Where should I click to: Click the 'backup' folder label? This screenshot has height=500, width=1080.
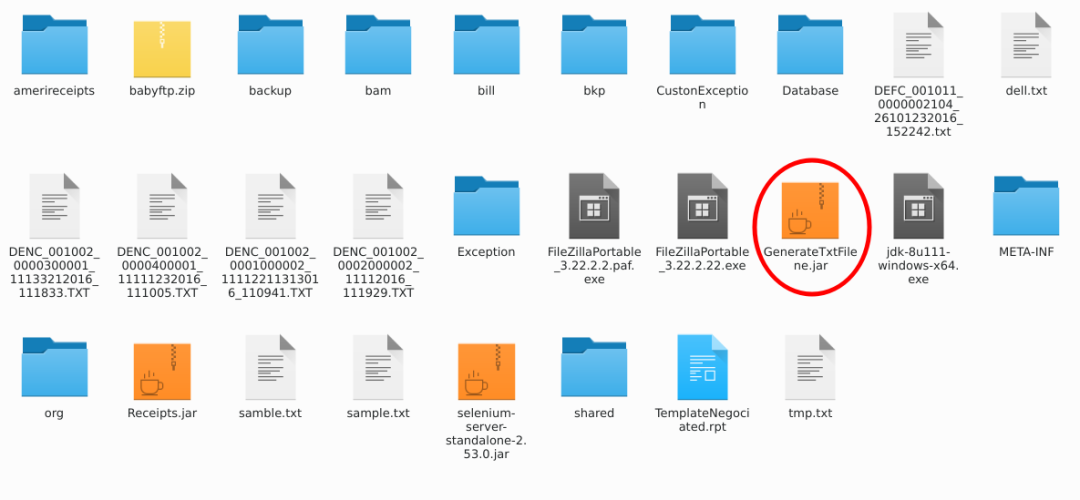pos(270,91)
